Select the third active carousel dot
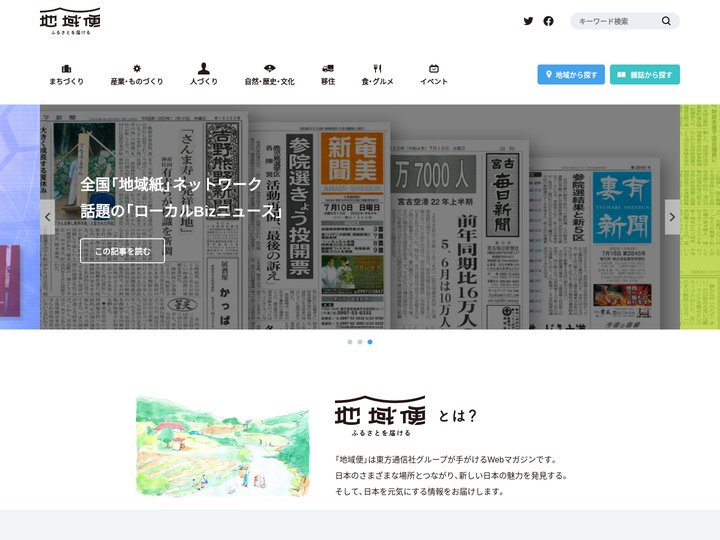The width and height of the screenshot is (720, 540). [370, 342]
